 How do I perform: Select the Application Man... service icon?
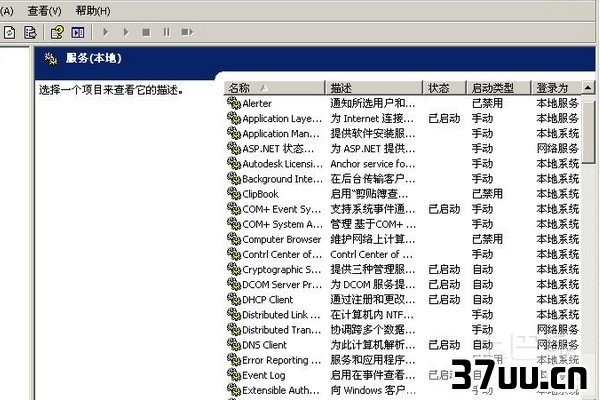coord(234,133)
